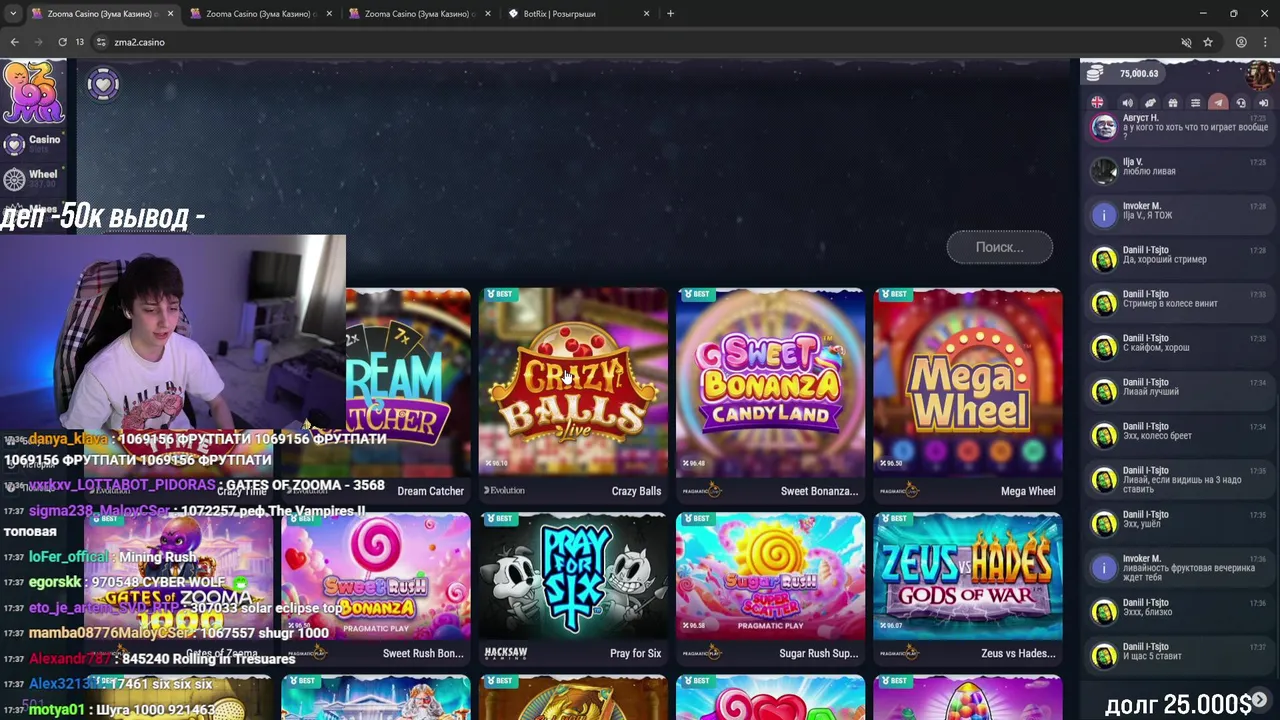Image resolution: width=1280 pixels, height=720 pixels.
Task: Switch to the Telegram chat tab icon
Action: (x=1218, y=103)
